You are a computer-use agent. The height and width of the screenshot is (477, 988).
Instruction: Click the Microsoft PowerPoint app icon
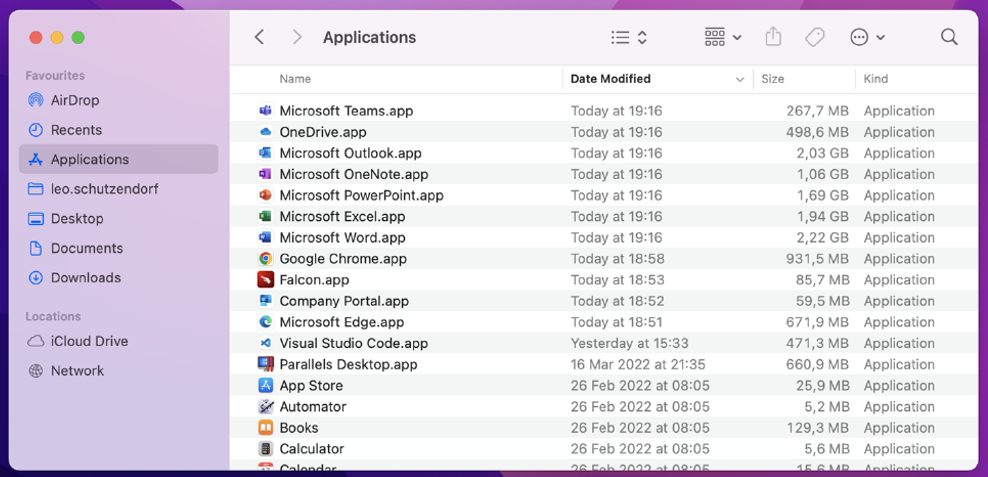265,195
